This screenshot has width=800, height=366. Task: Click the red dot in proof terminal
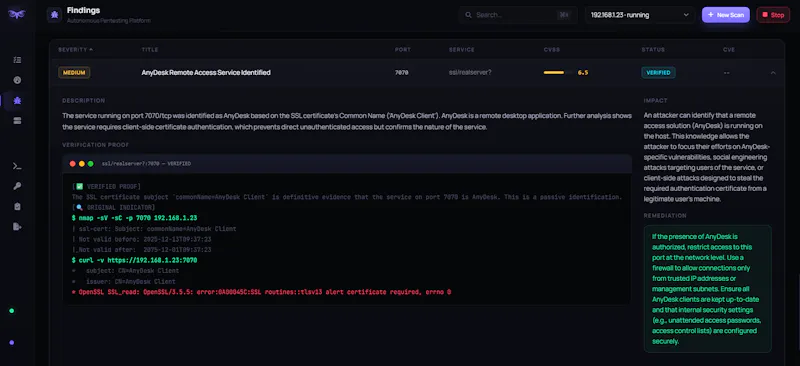[x=72, y=163]
